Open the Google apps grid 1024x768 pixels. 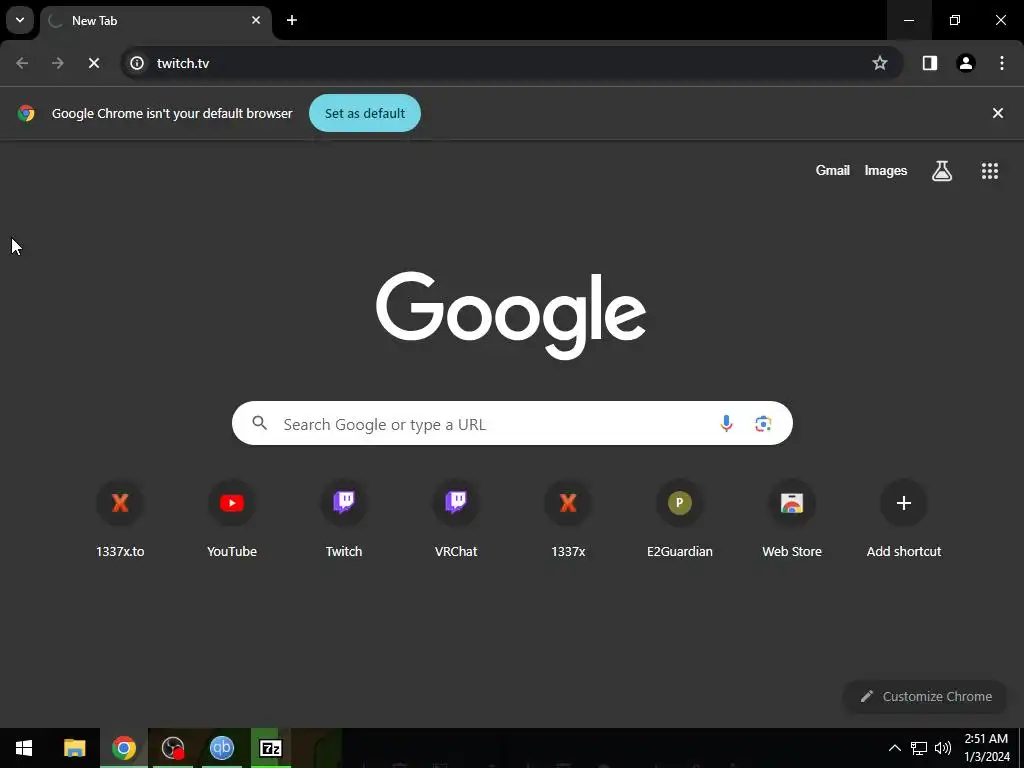tap(990, 170)
